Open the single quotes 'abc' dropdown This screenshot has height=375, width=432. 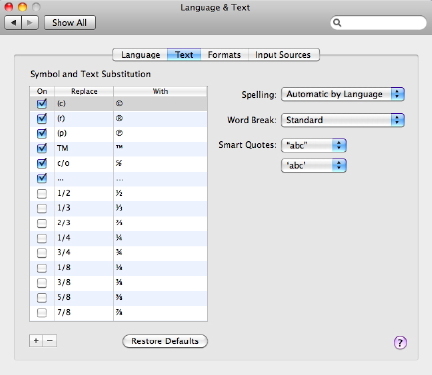[314, 165]
